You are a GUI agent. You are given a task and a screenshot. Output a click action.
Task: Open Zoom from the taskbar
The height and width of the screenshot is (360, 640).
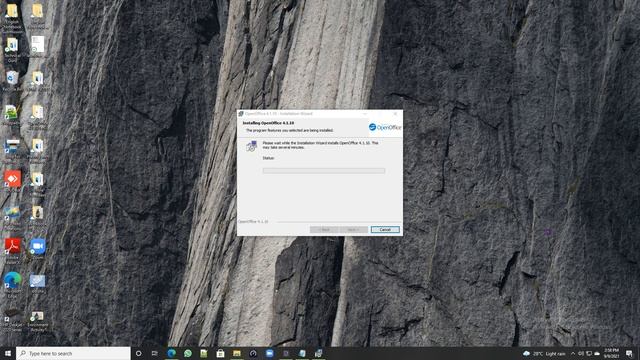click(269, 353)
